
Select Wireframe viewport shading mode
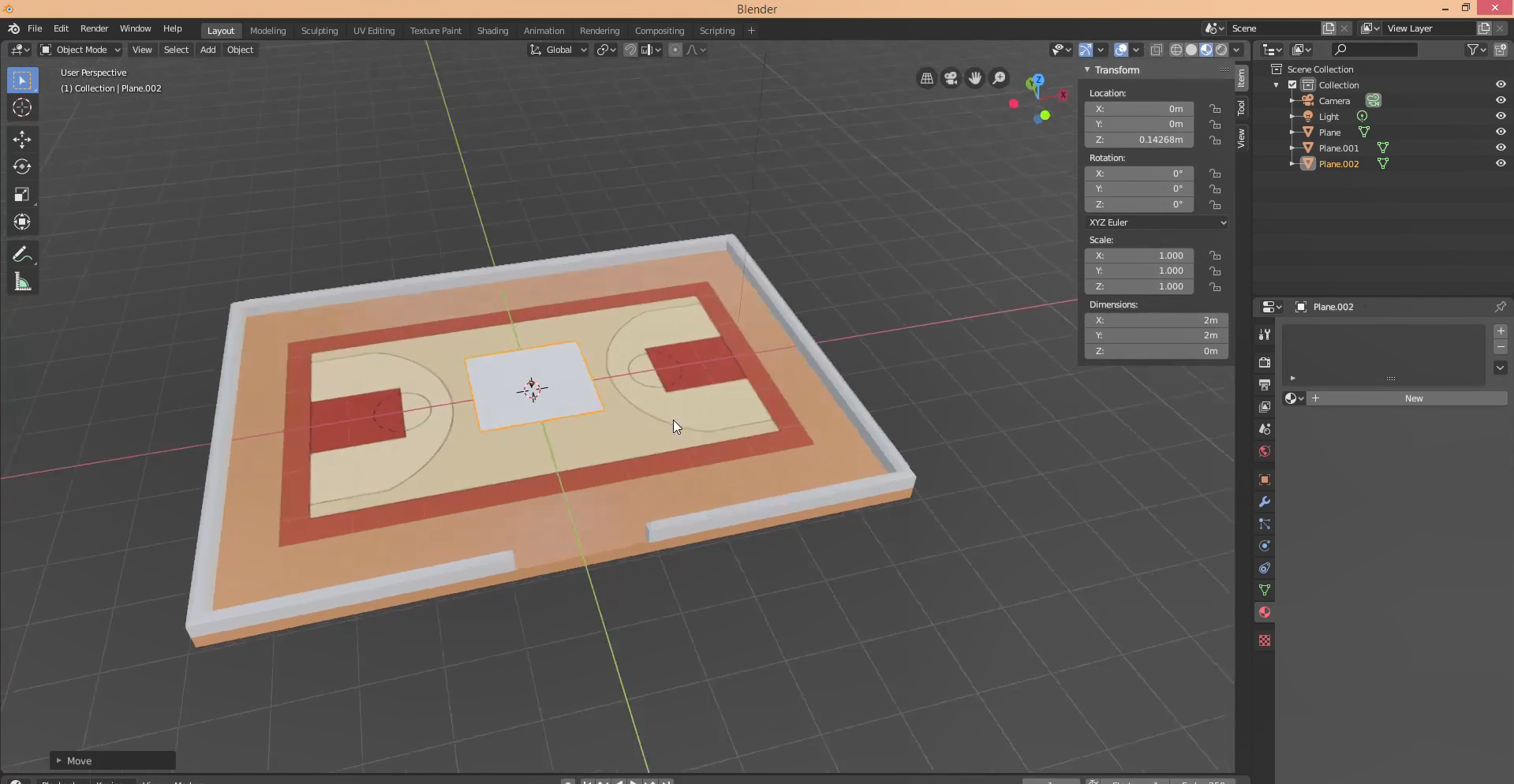click(x=1176, y=50)
